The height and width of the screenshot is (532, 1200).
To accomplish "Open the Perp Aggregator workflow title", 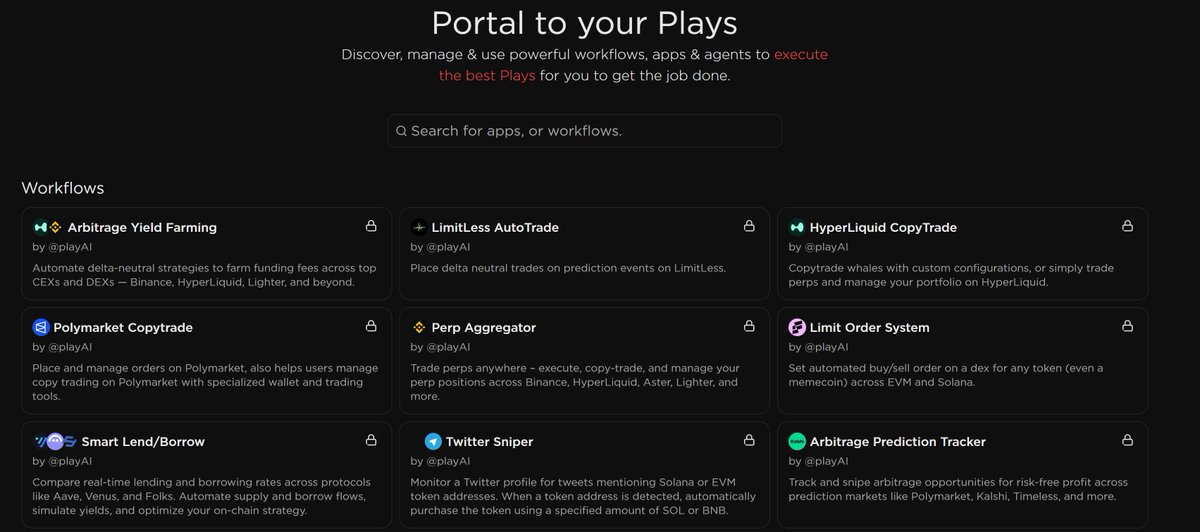I will (x=483, y=327).
